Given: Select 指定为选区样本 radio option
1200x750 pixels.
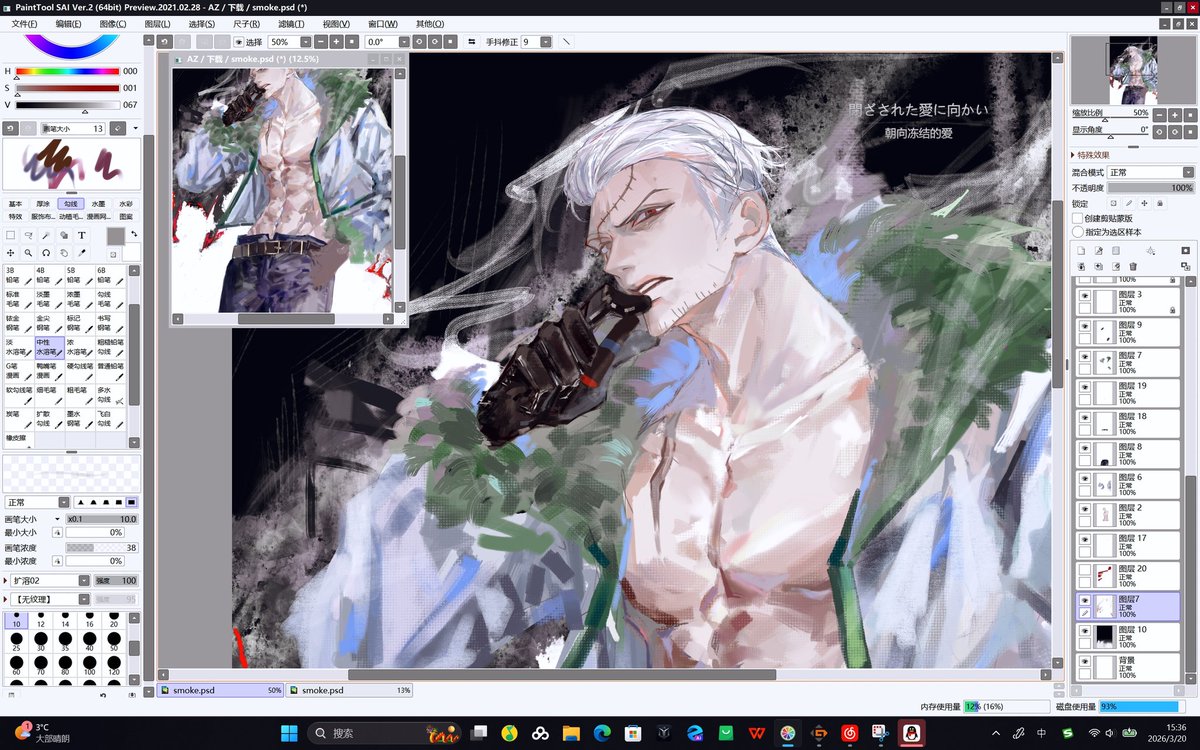Looking at the screenshot, I should pyautogui.click(x=1077, y=232).
